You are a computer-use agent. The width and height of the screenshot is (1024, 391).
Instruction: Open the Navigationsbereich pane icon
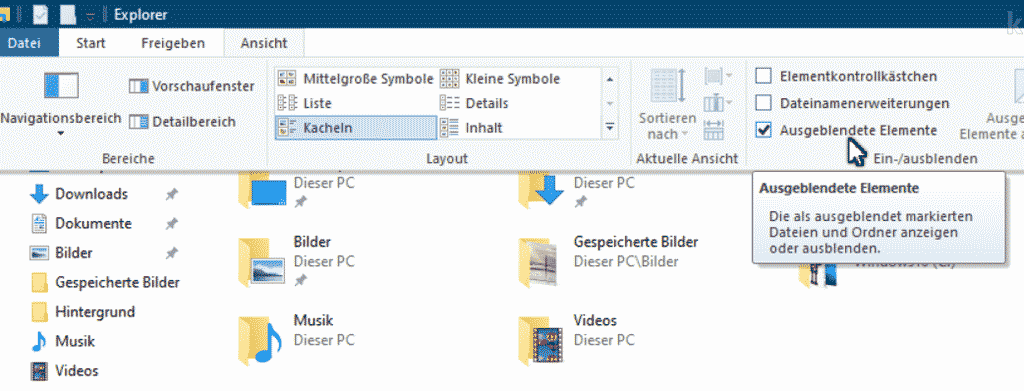point(61,86)
